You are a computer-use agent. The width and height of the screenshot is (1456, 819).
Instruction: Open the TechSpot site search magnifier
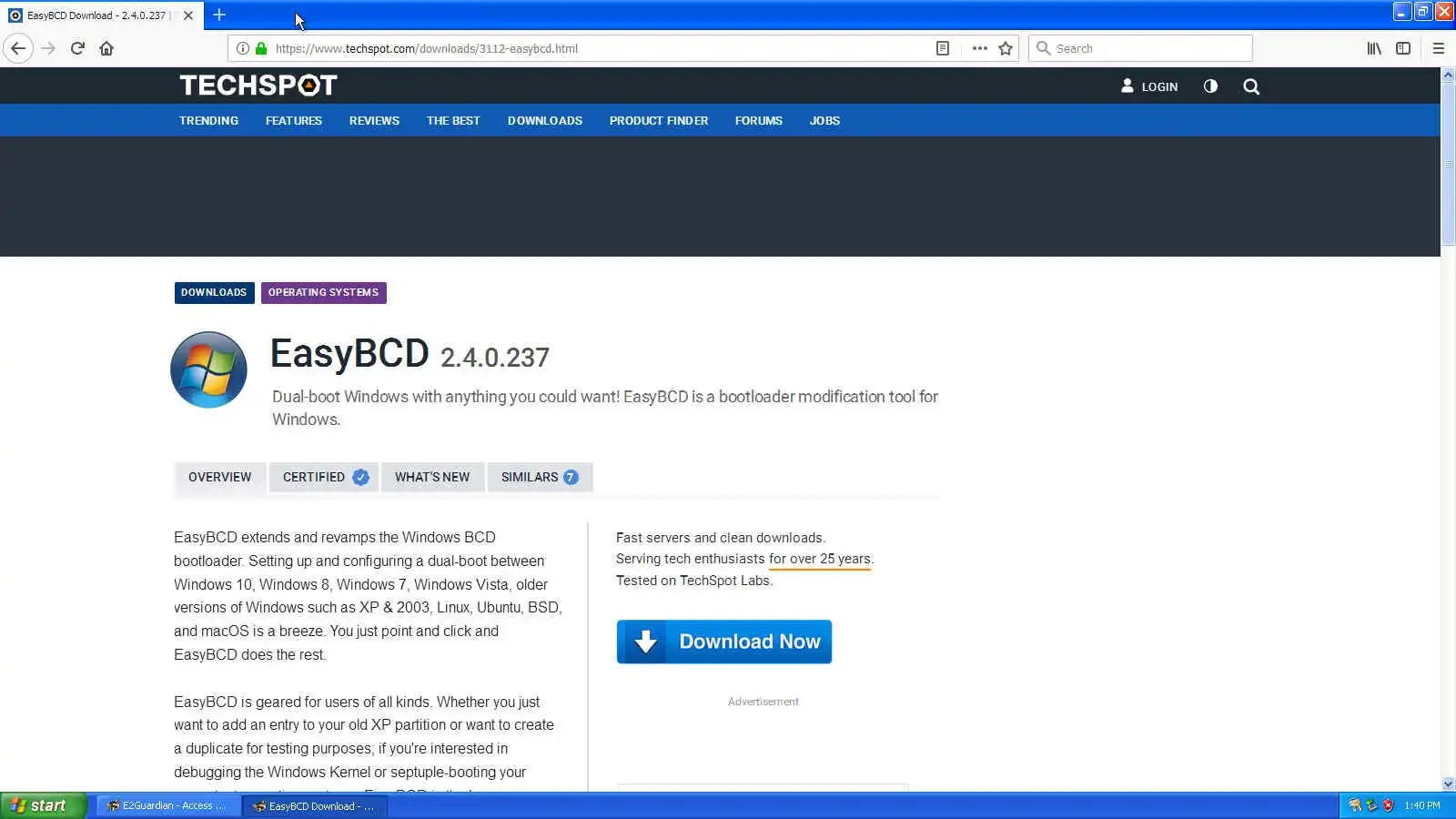click(1251, 86)
